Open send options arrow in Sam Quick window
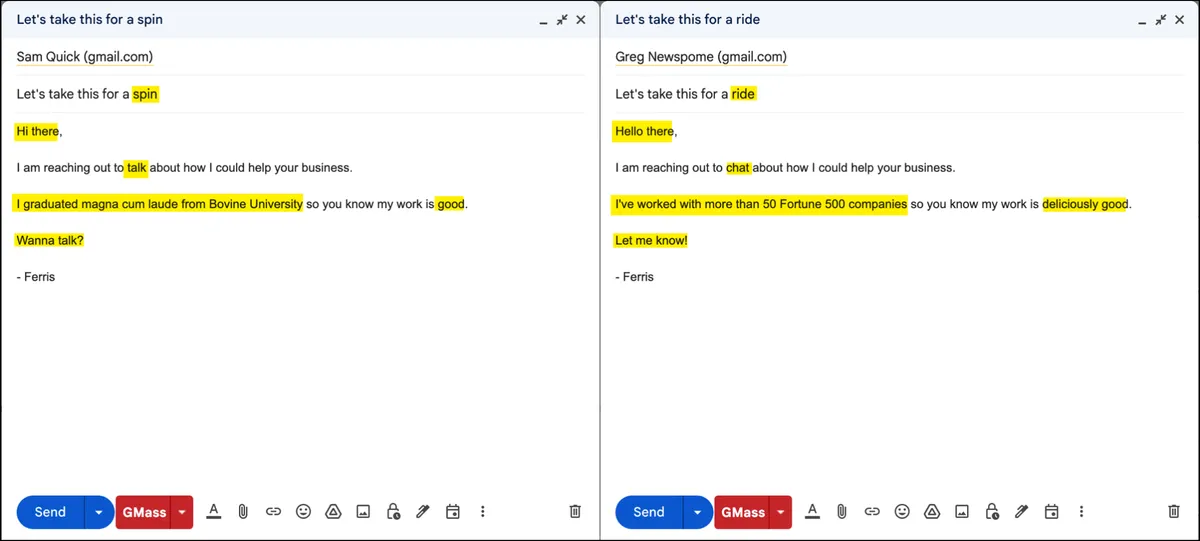This screenshot has height=541, width=1200. (98, 512)
